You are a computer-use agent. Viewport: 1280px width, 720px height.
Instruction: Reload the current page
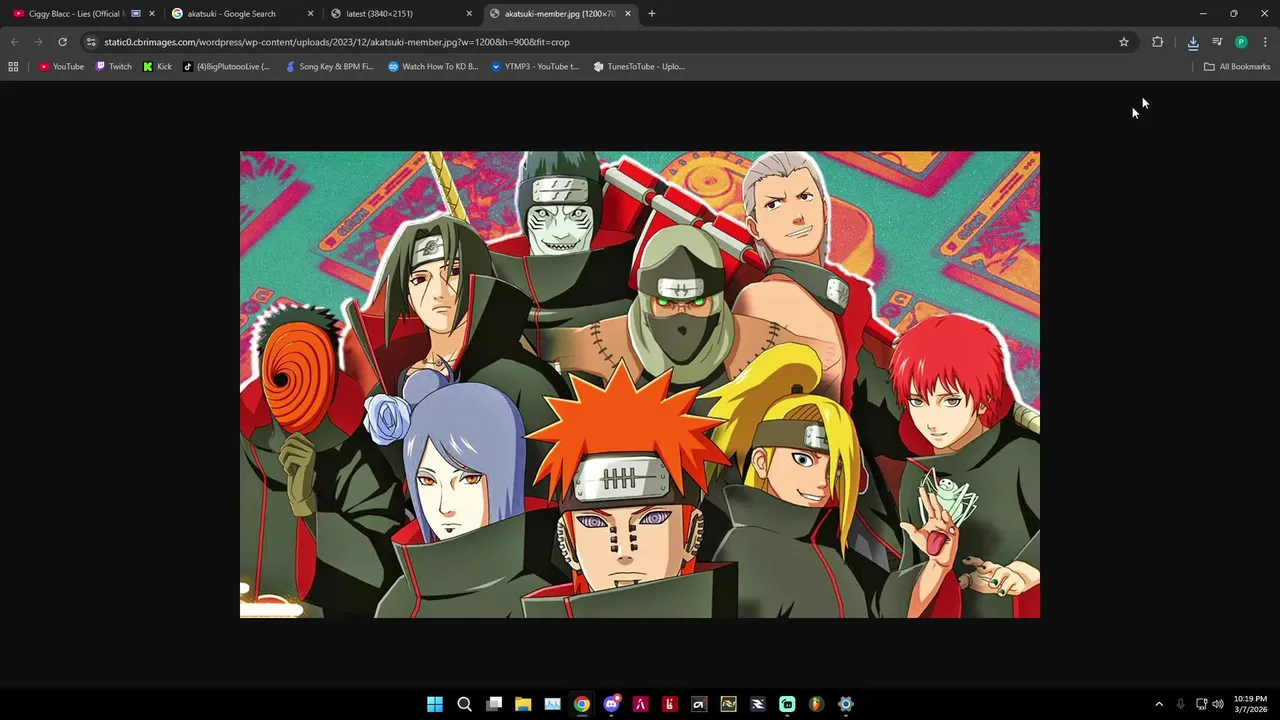(x=62, y=42)
